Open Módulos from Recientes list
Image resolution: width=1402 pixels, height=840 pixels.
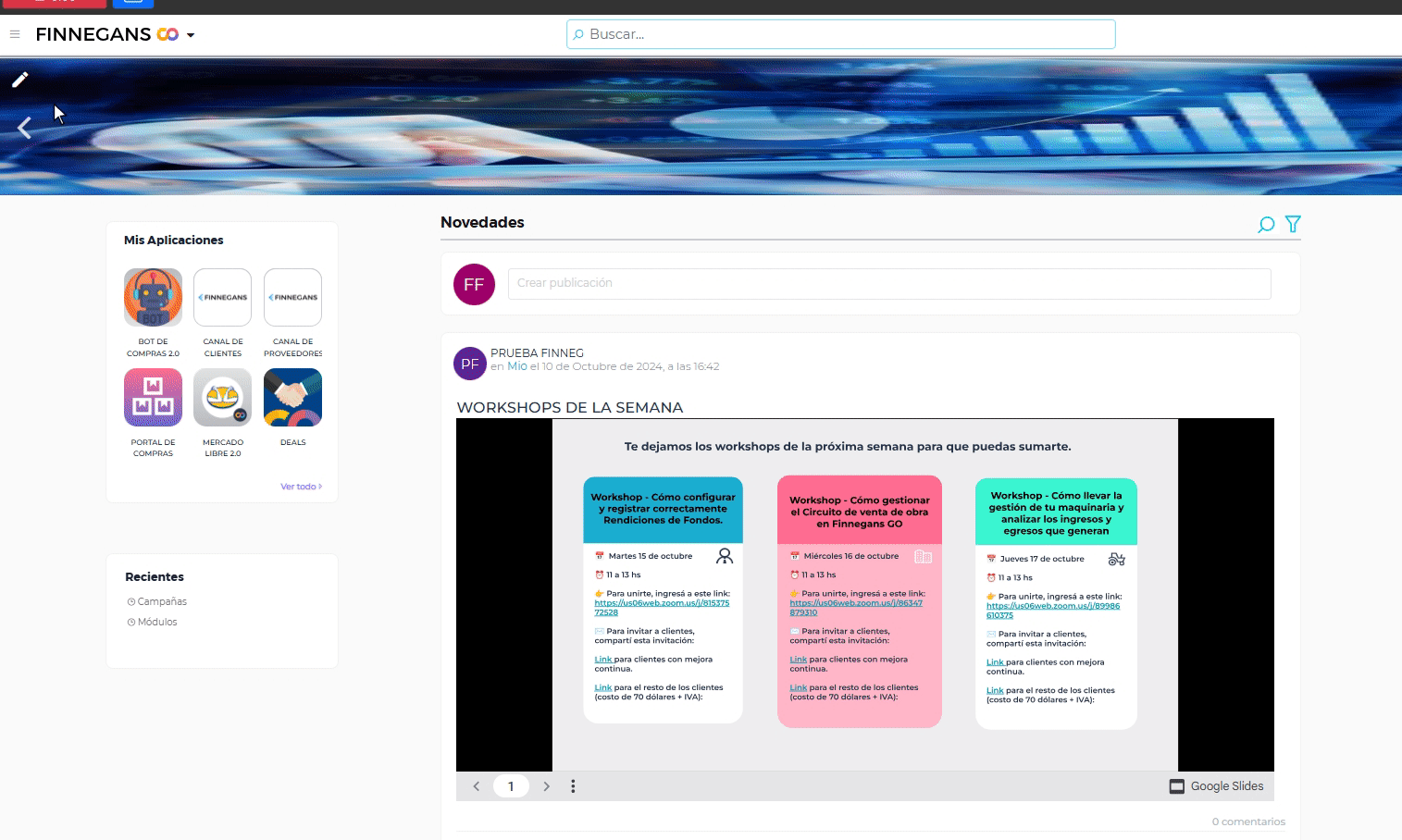[x=157, y=622]
